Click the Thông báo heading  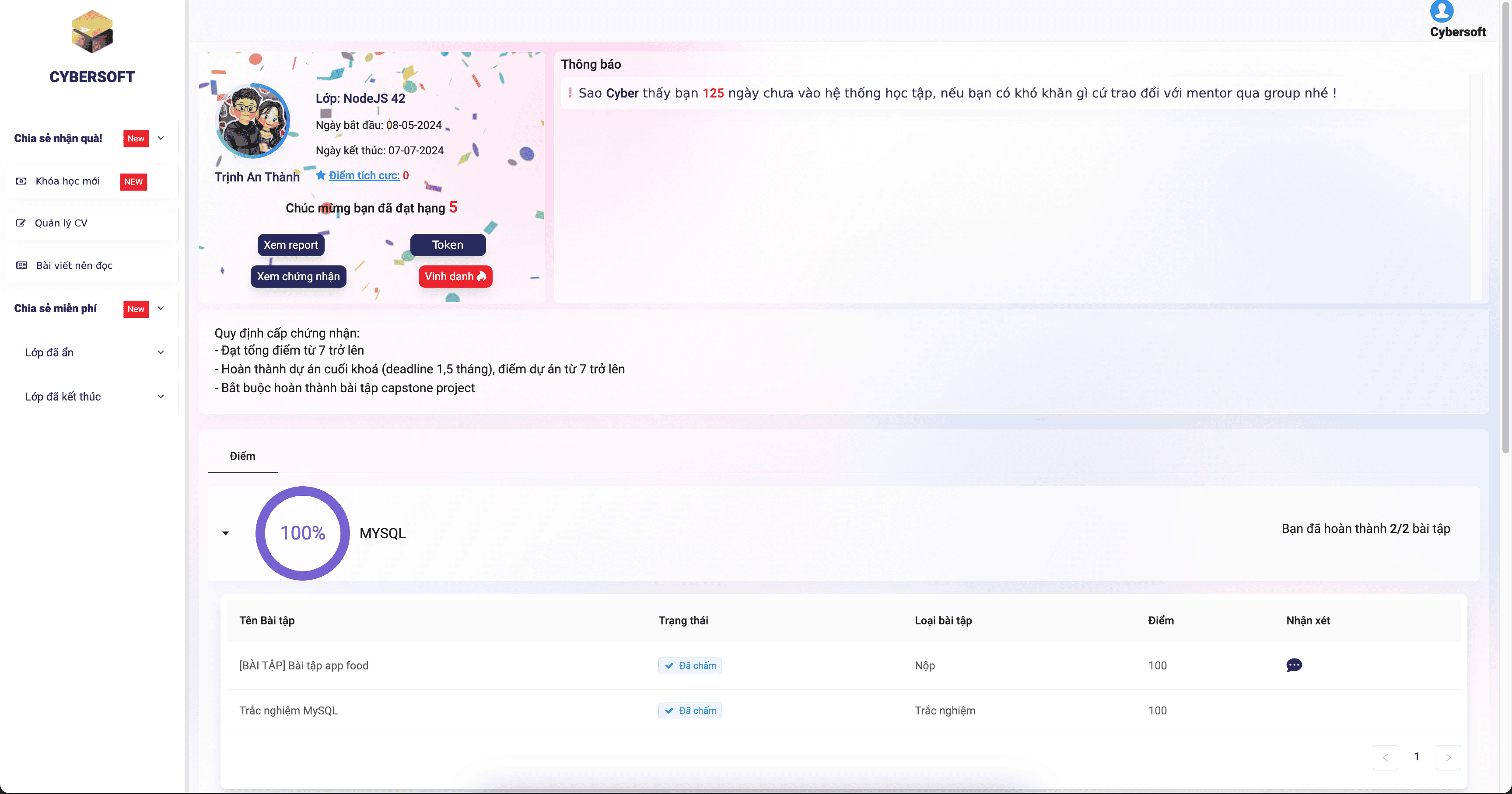click(x=591, y=64)
